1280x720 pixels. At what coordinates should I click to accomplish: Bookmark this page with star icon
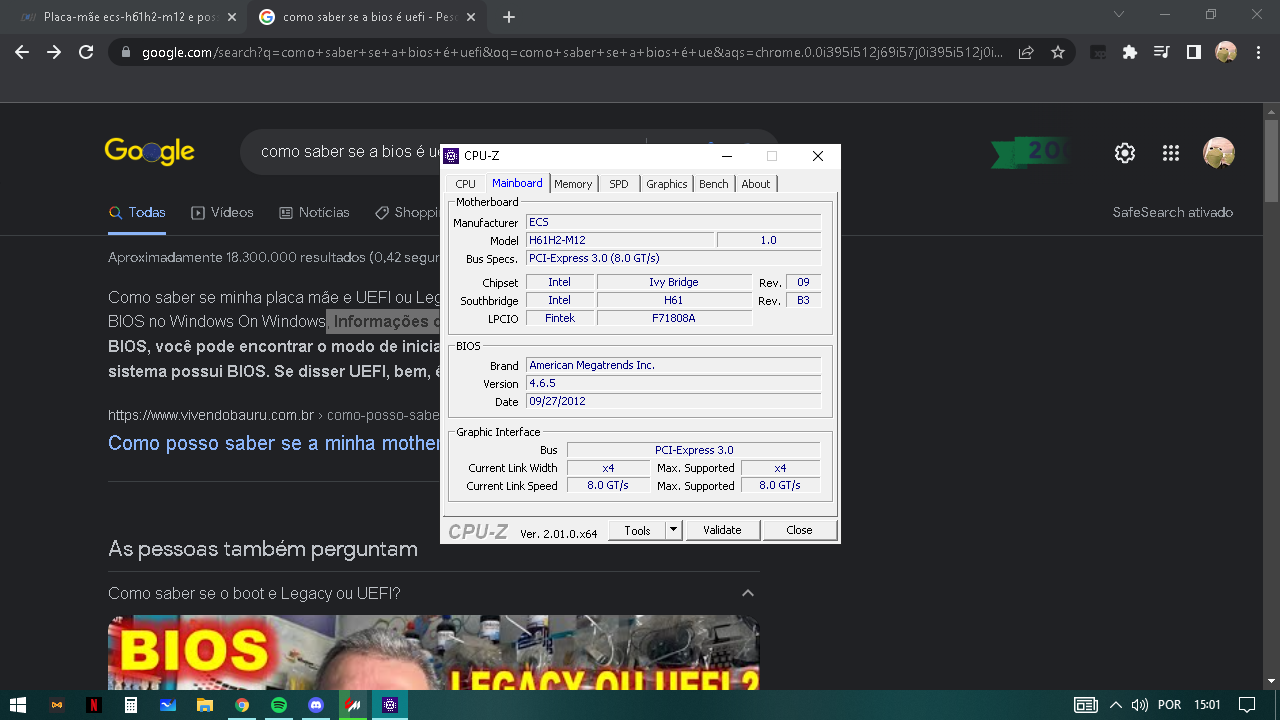point(1058,52)
